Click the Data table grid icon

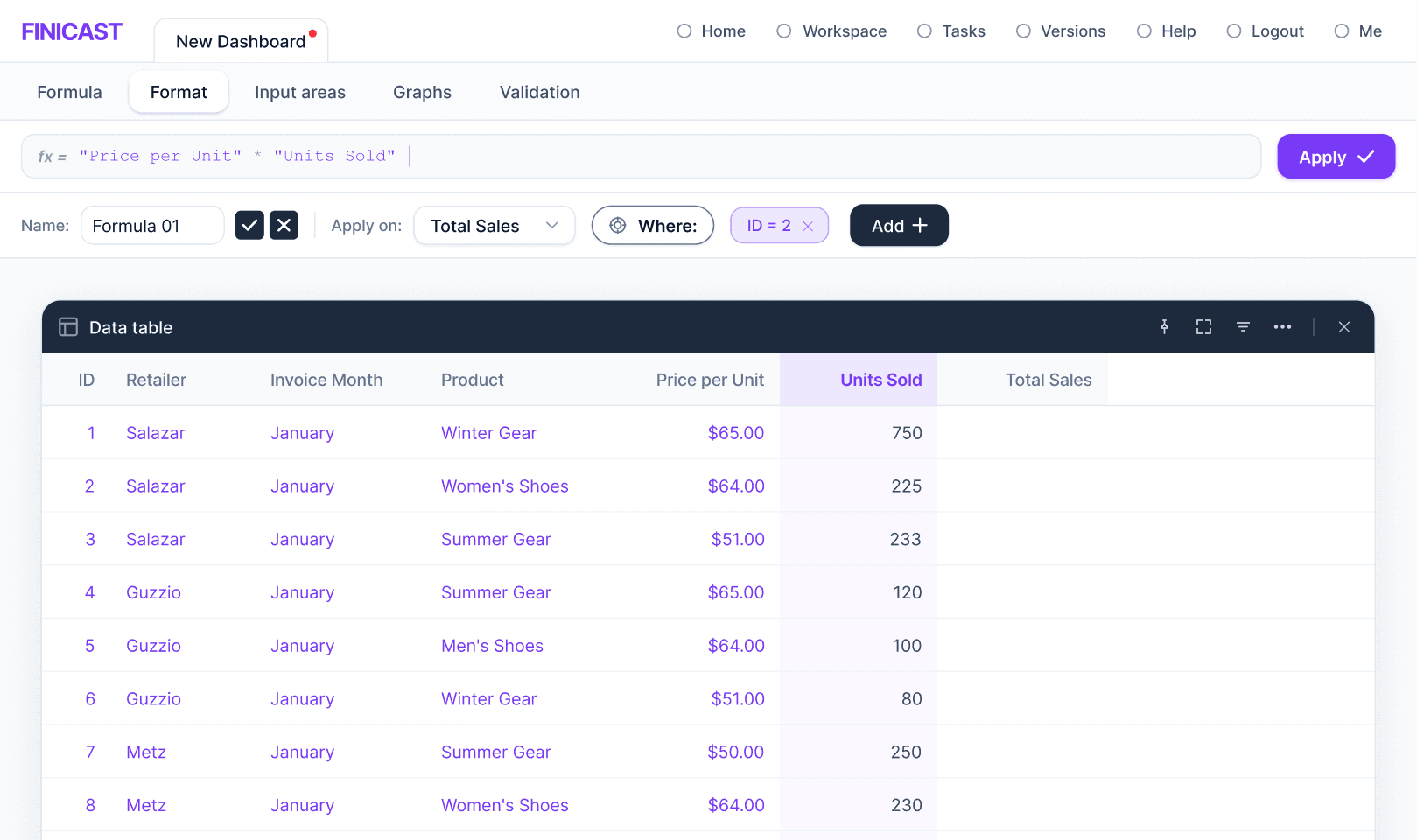(x=68, y=327)
